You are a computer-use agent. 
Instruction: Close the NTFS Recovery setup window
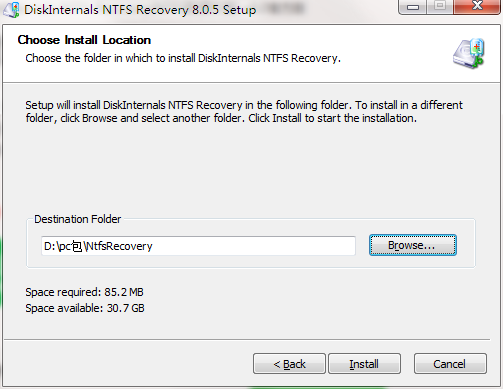(477, 7)
